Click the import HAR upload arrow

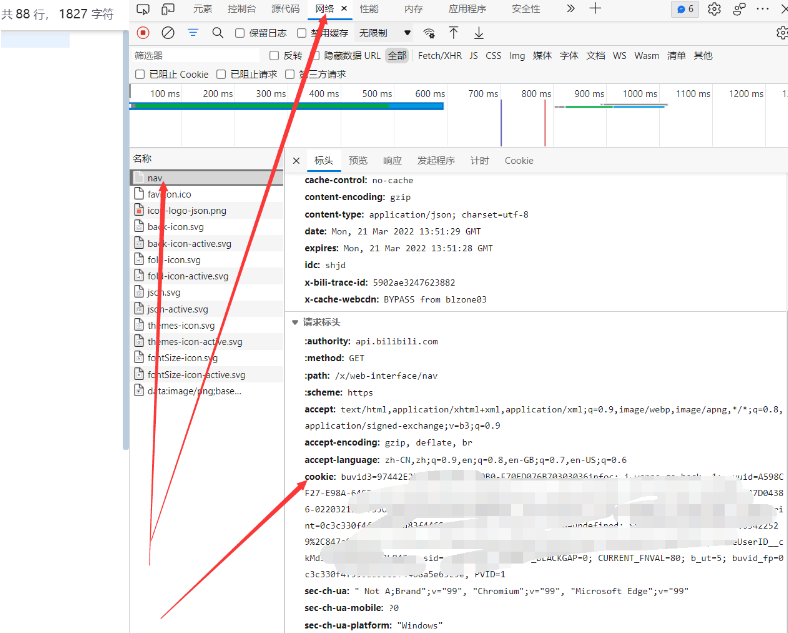click(453, 33)
